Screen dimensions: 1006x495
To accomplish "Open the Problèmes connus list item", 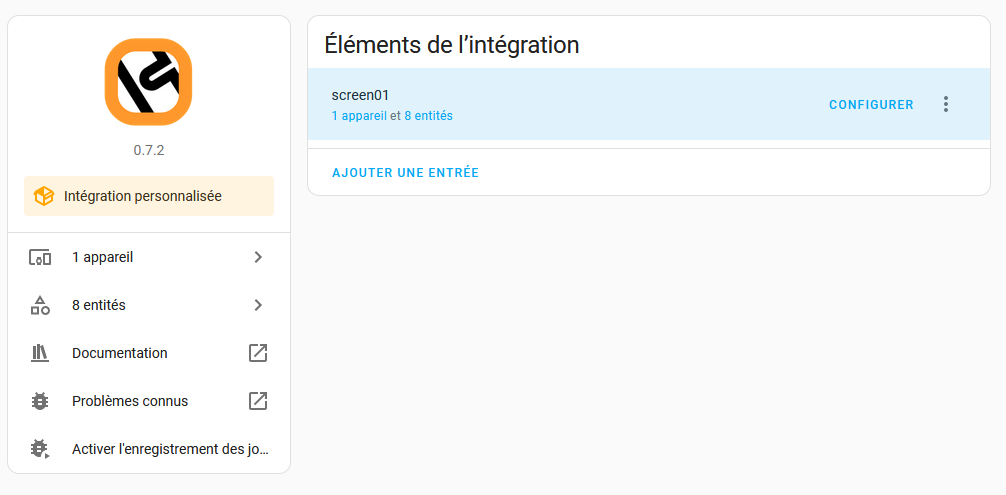I will point(130,401).
